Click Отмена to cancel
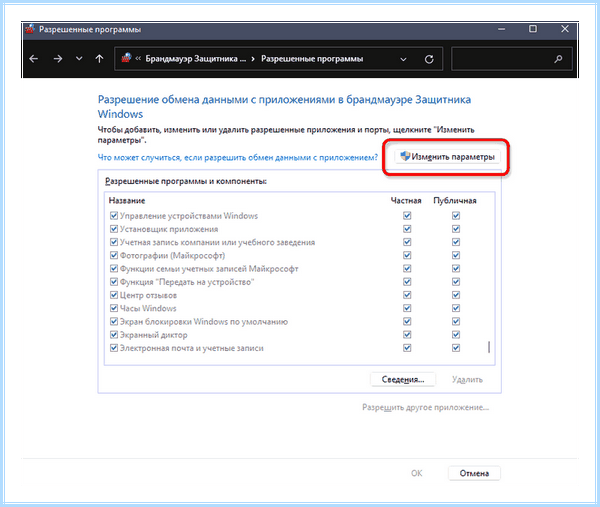The width and height of the screenshot is (600, 507). (x=474, y=473)
